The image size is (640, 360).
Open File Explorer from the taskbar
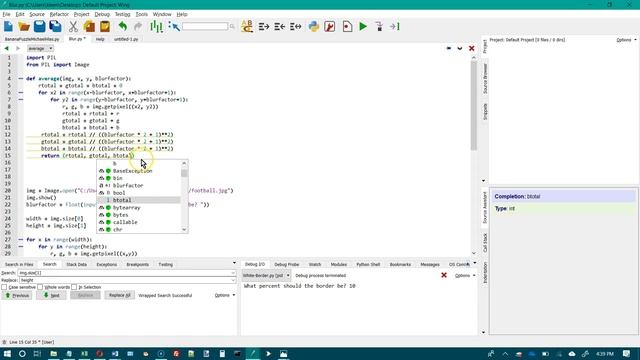[x=53, y=353]
